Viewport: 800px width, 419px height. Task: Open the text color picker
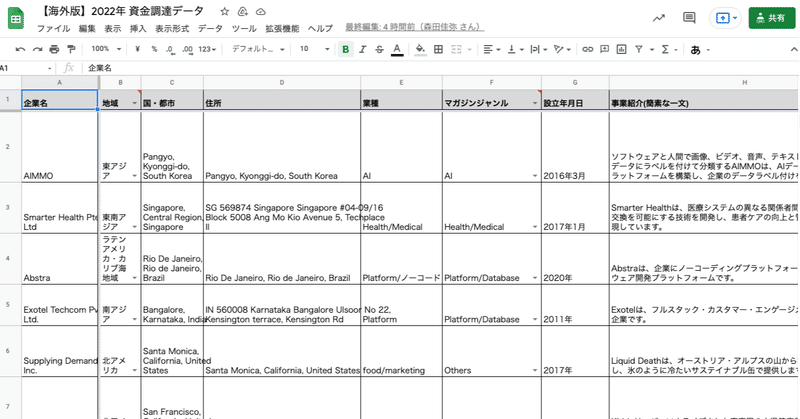[396, 50]
